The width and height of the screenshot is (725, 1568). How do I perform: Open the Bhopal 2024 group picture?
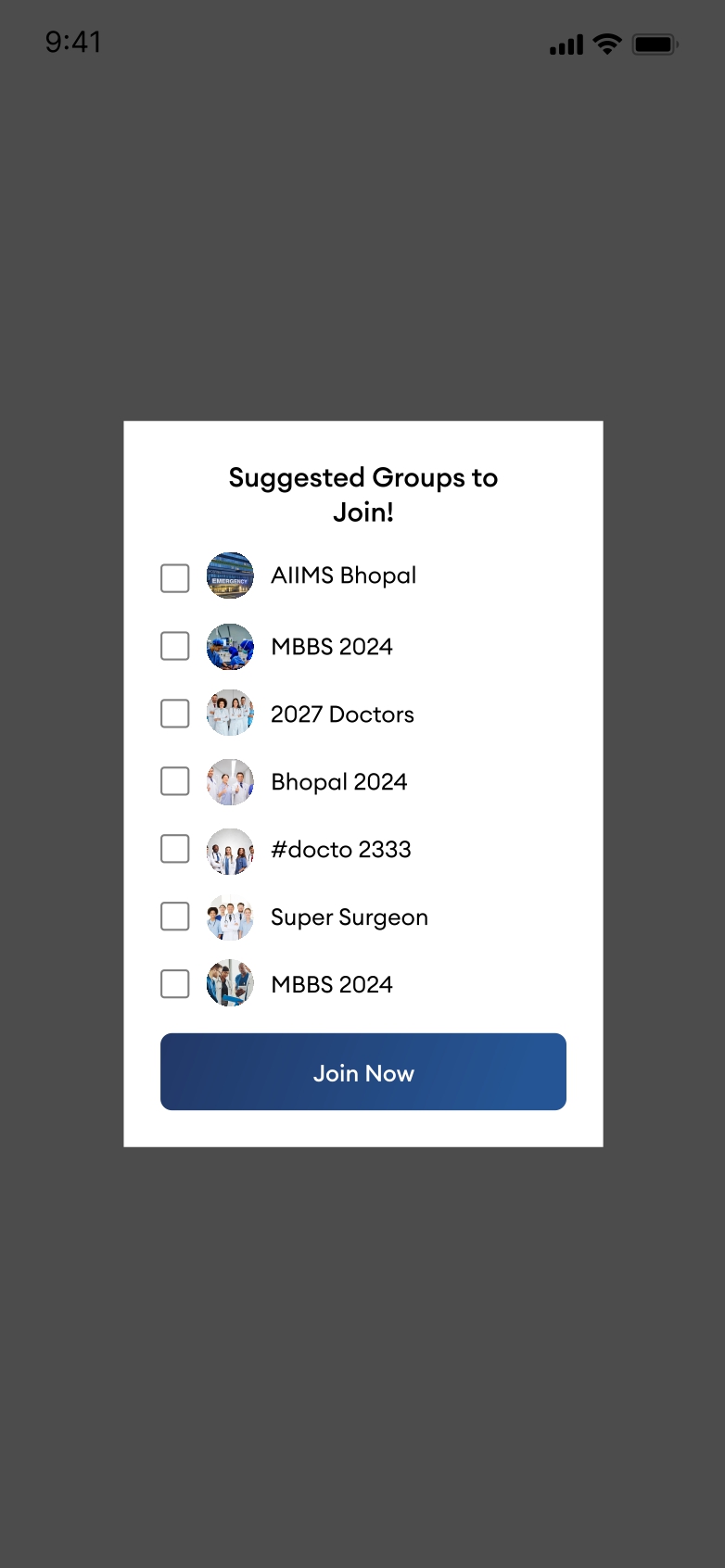click(x=230, y=781)
